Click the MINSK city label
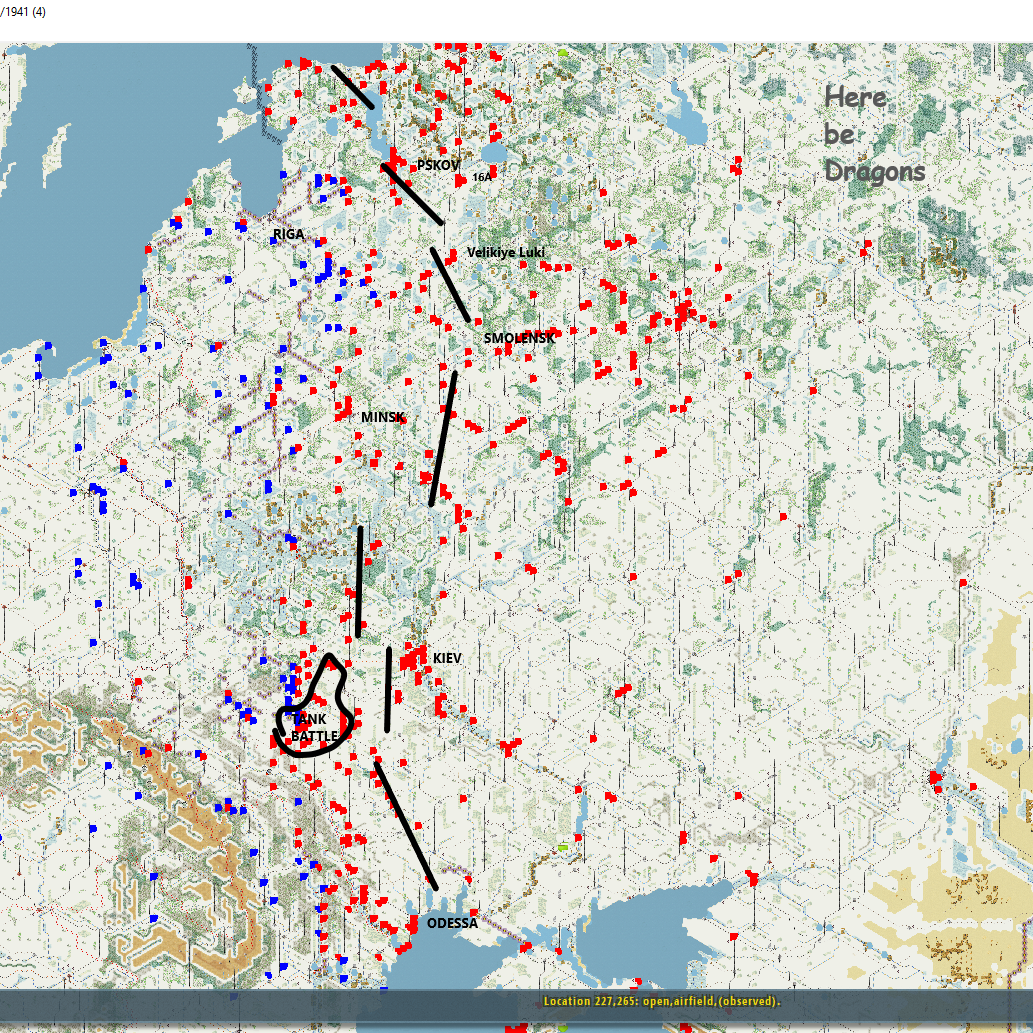Viewport: 1033px width, 1033px height. point(383,417)
